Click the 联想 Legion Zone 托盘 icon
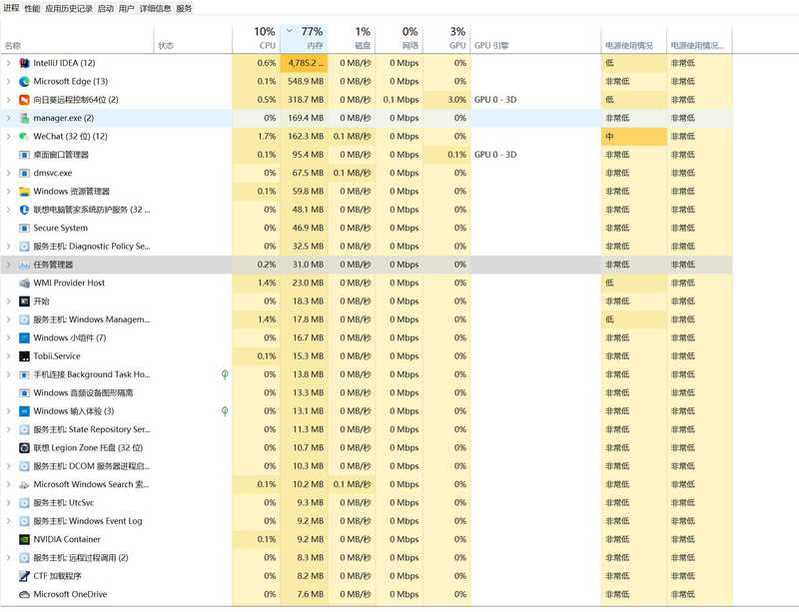This screenshot has height=612, width=799. pyautogui.click(x=24, y=448)
